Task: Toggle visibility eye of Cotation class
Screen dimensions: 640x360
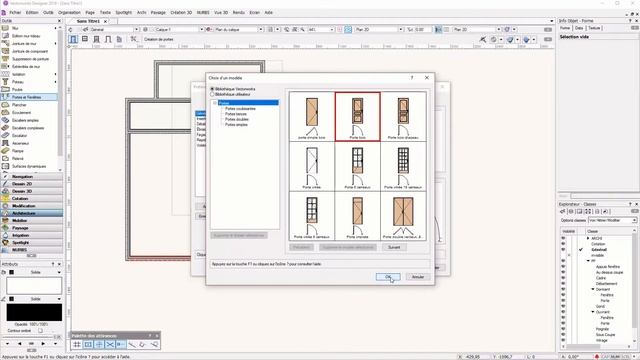Action: point(563,244)
